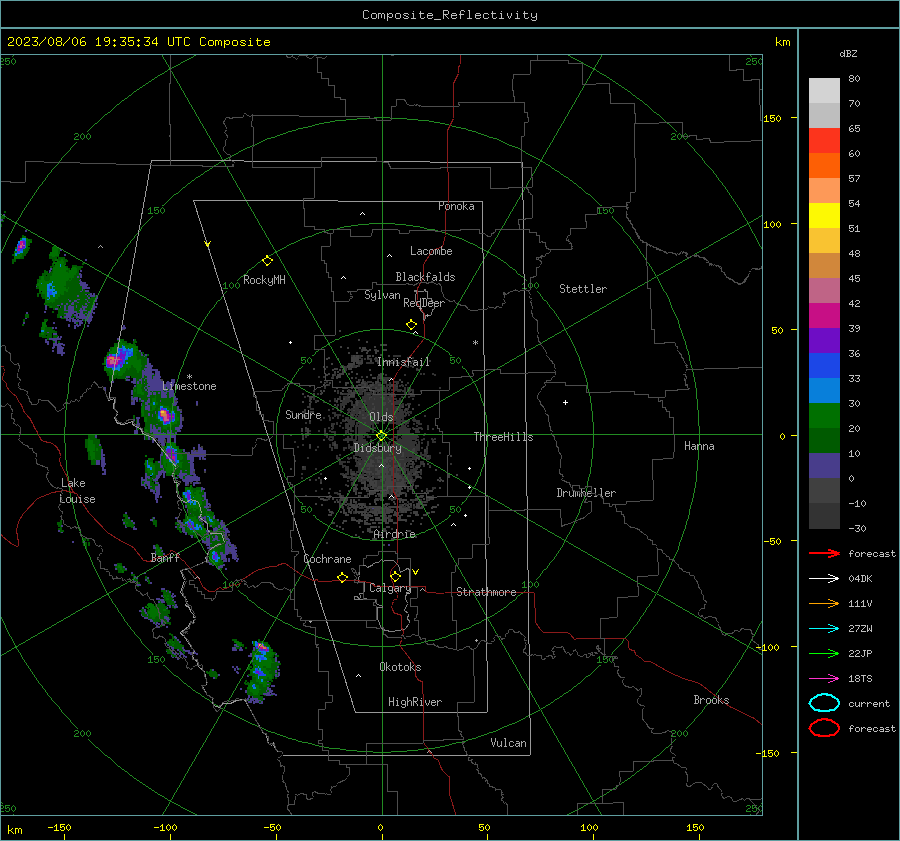This screenshot has width=900, height=841.
Task: Click the Okotoks city label
Action: coord(400,667)
